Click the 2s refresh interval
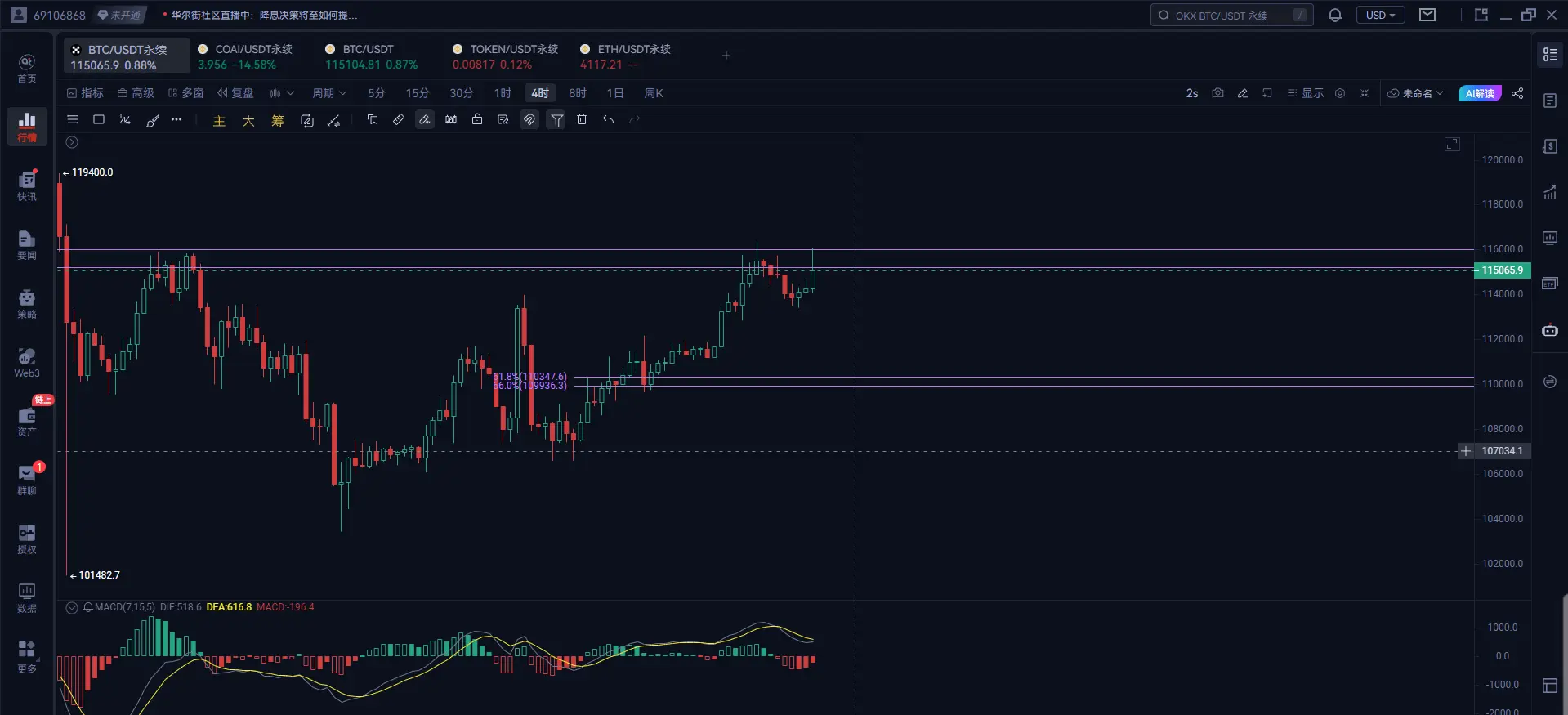The image size is (1568, 715). pos(1192,93)
